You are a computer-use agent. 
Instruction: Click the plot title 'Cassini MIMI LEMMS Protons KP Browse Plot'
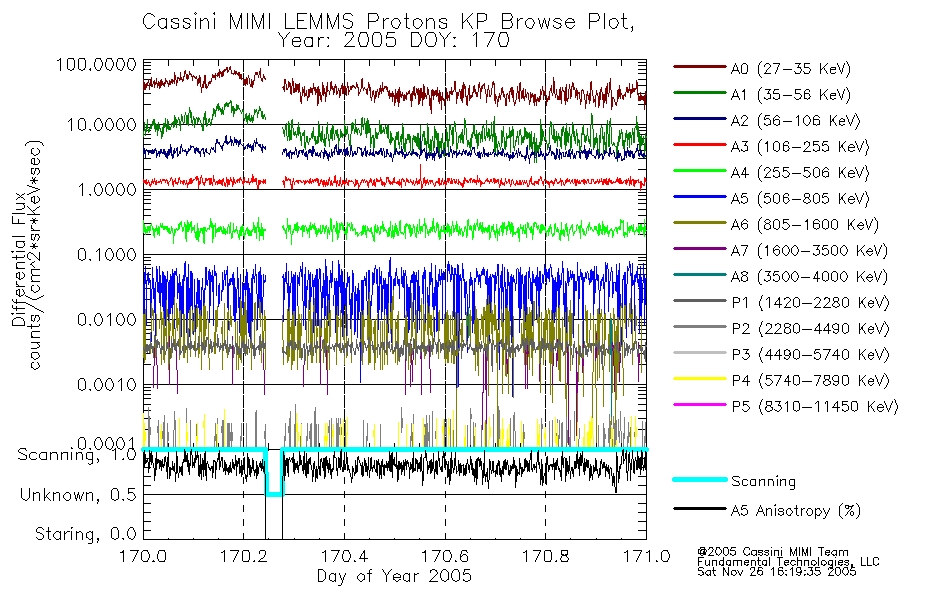(388, 22)
